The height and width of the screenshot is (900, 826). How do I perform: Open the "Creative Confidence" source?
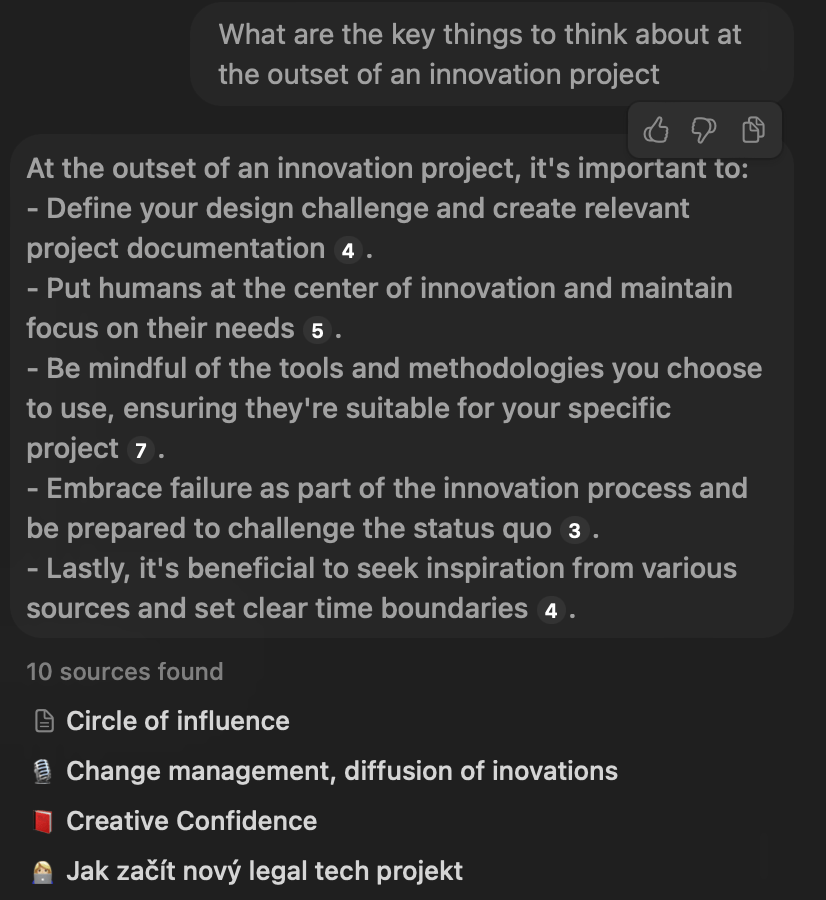[191, 821]
